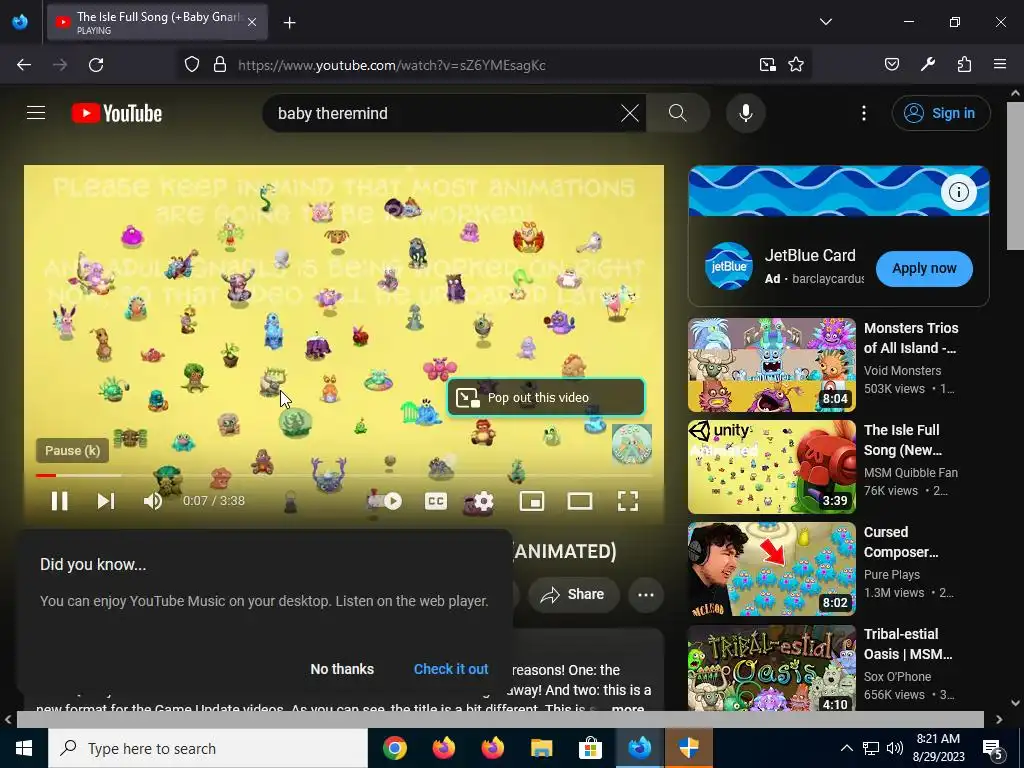
Task: Open the developer tools wrench icon
Action: [x=927, y=65]
